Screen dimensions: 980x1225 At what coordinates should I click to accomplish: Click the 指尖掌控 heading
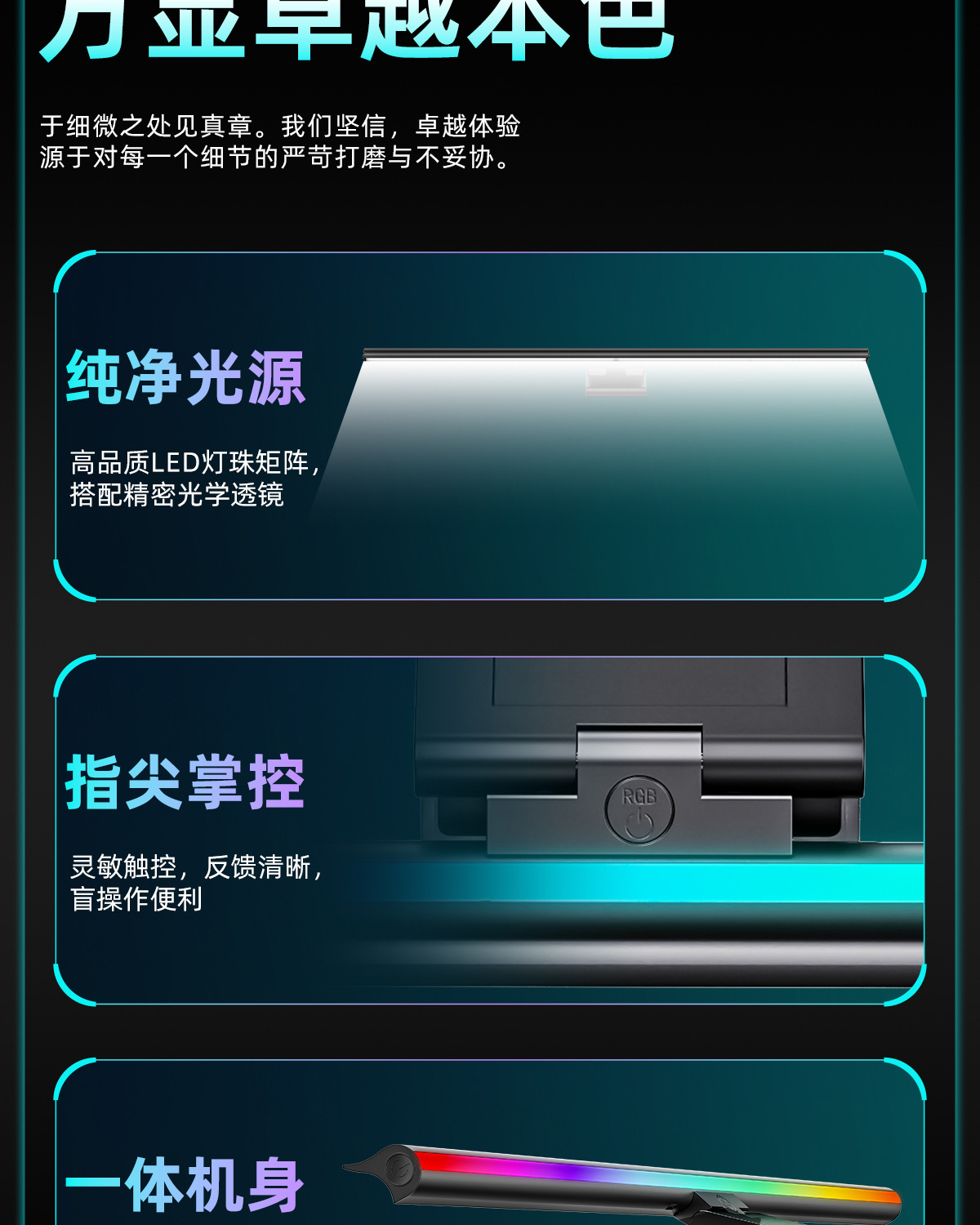pos(185,782)
